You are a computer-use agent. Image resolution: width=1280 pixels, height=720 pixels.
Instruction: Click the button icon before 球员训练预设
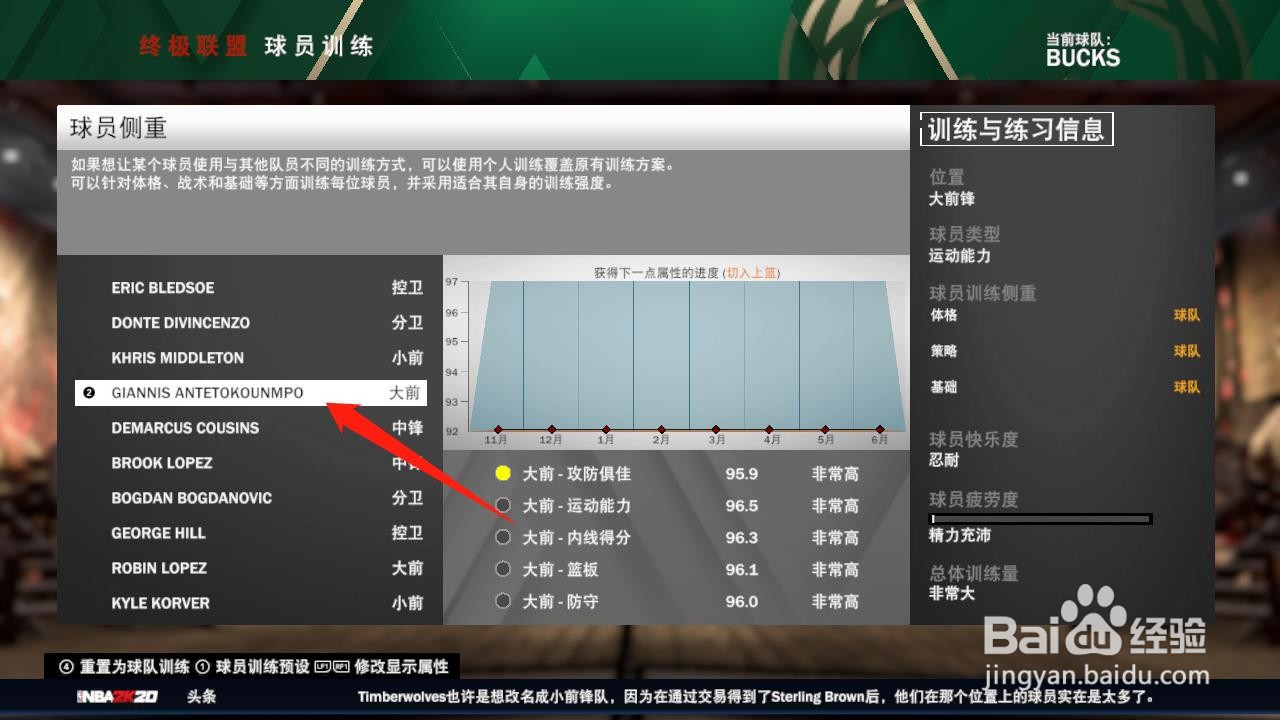[x=202, y=666]
